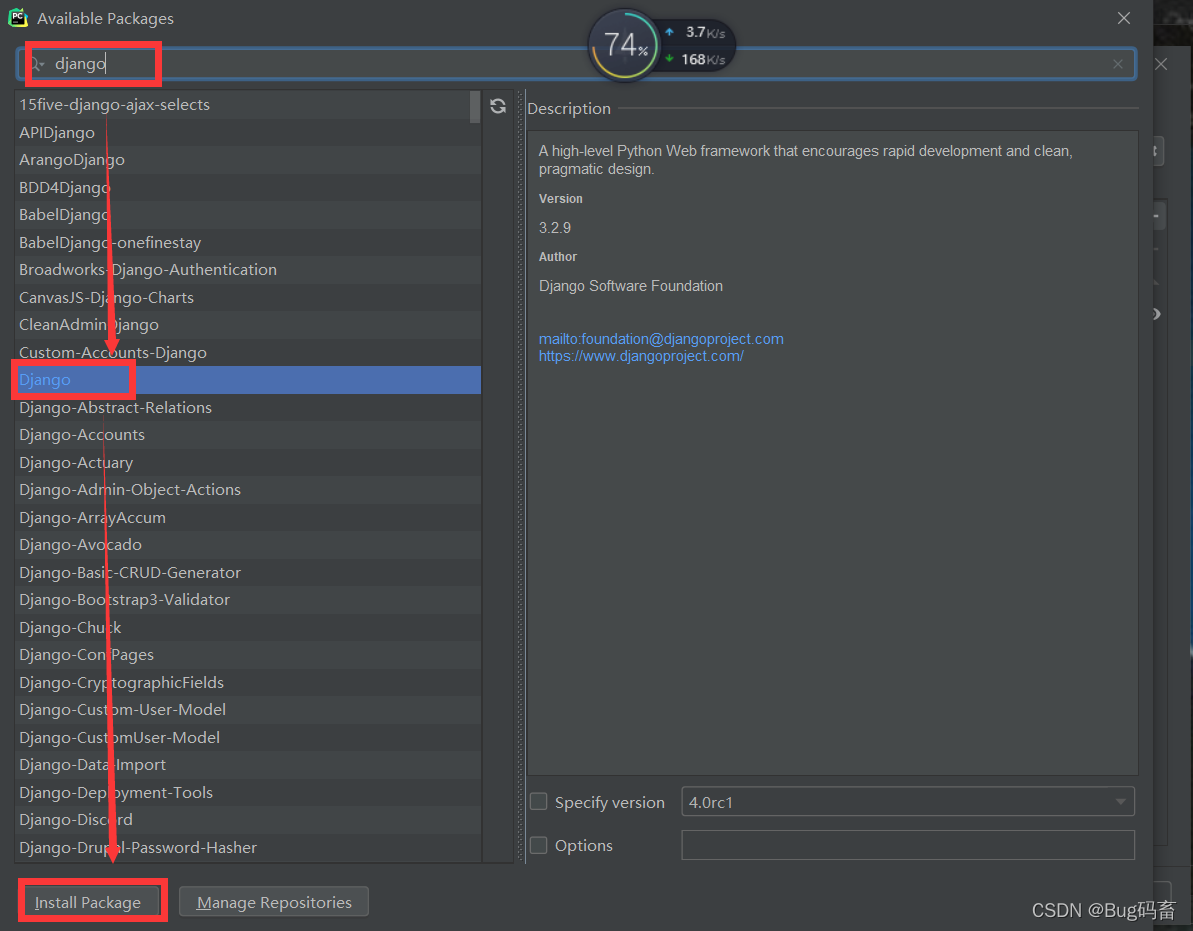Click the Manage Repositories button
This screenshot has width=1193, height=931.
pyautogui.click(x=274, y=902)
